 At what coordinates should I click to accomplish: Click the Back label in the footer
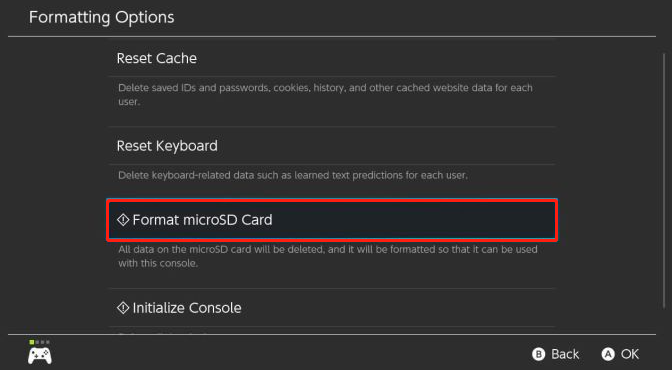point(565,354)
